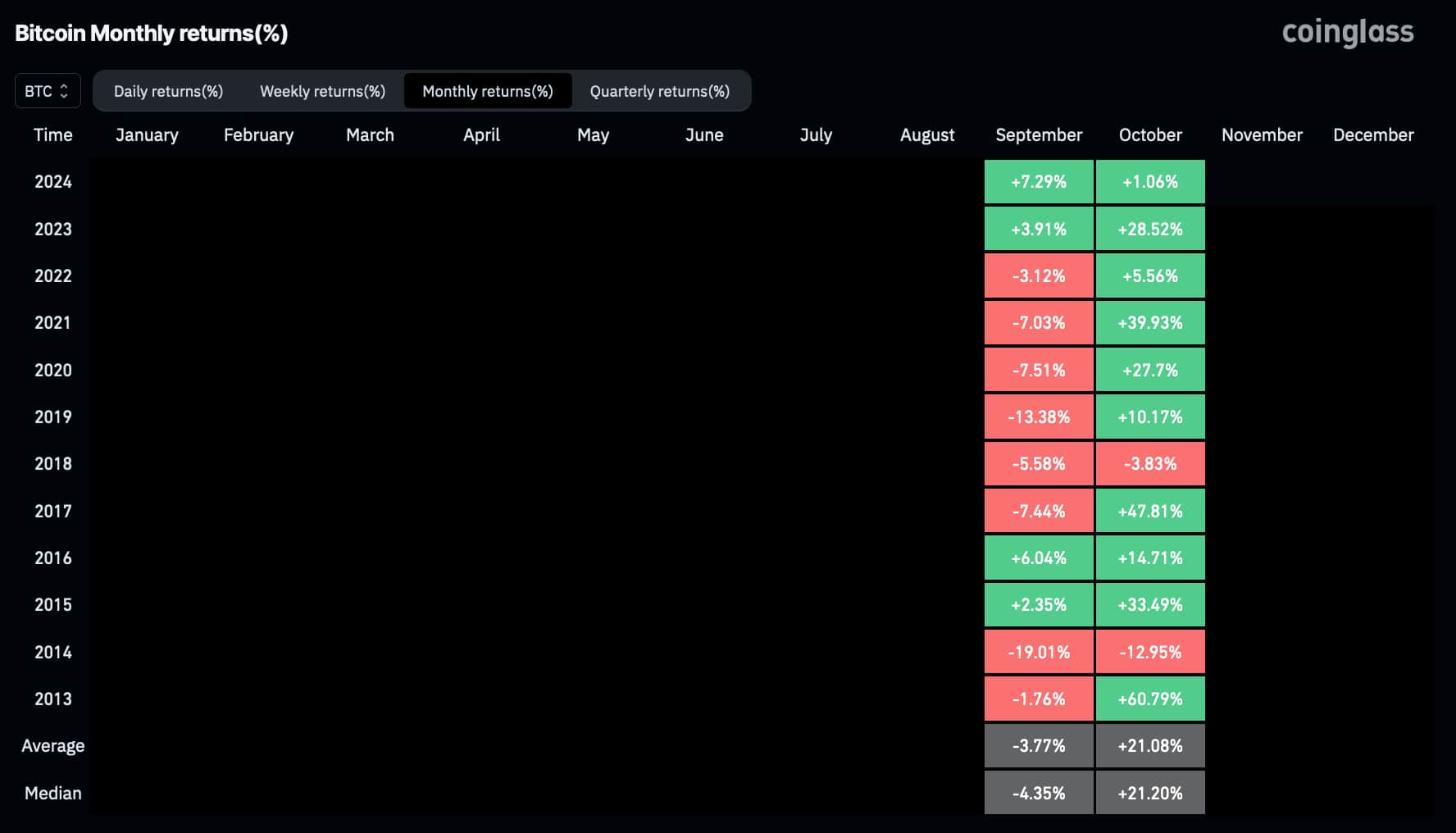Click the January column header
The width and height of the screenshot is (1456, 833).
coord(147,135)
